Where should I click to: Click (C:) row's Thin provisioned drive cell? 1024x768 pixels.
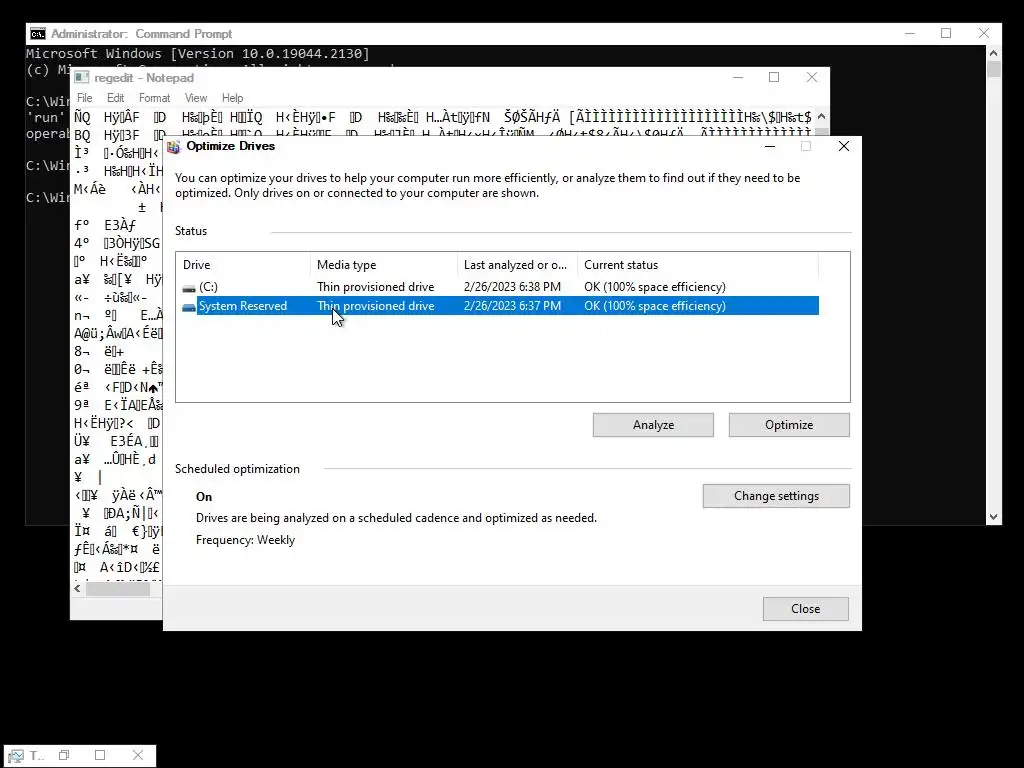click(x=376, y=287)
